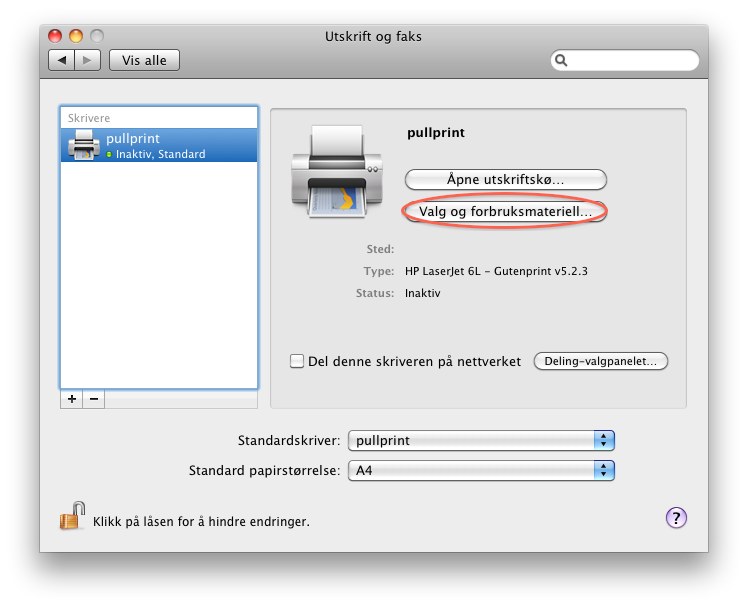The width and height of the screenshot is (748, 607).
Task: Select pullprint in the Skrivere list
Action: click(158, 146)
